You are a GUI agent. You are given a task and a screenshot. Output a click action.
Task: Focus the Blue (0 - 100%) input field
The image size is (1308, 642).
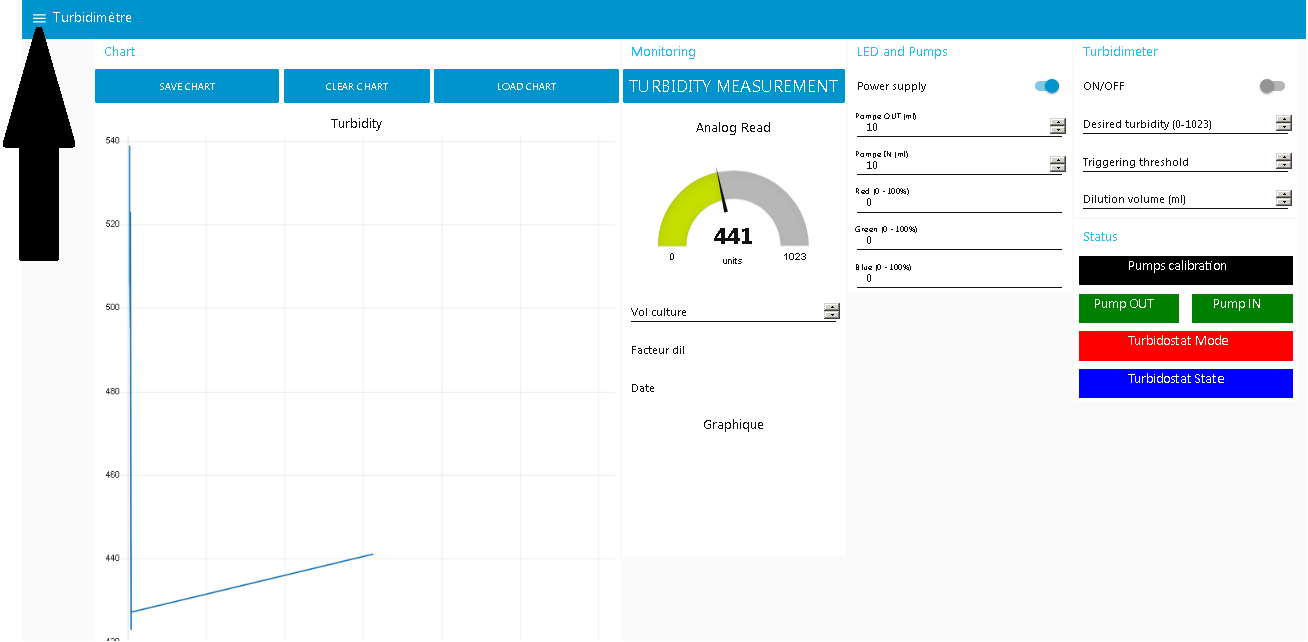(958, 279)
